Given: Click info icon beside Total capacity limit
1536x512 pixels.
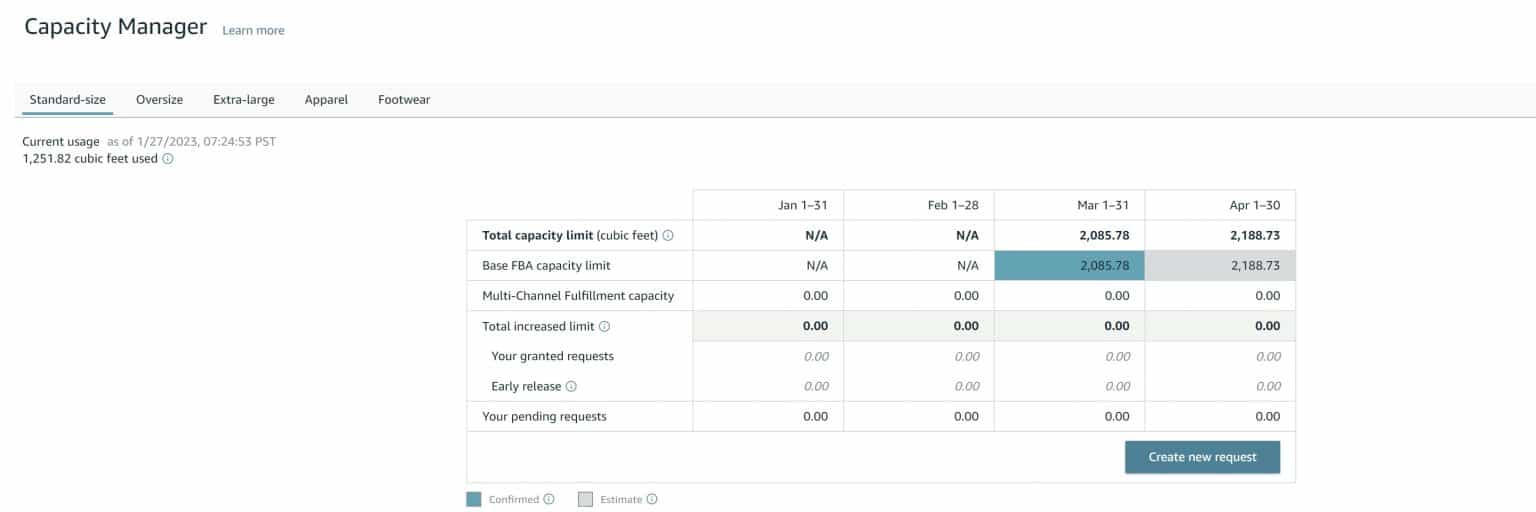Looking at the screenshot, I should tap(668, 236).
